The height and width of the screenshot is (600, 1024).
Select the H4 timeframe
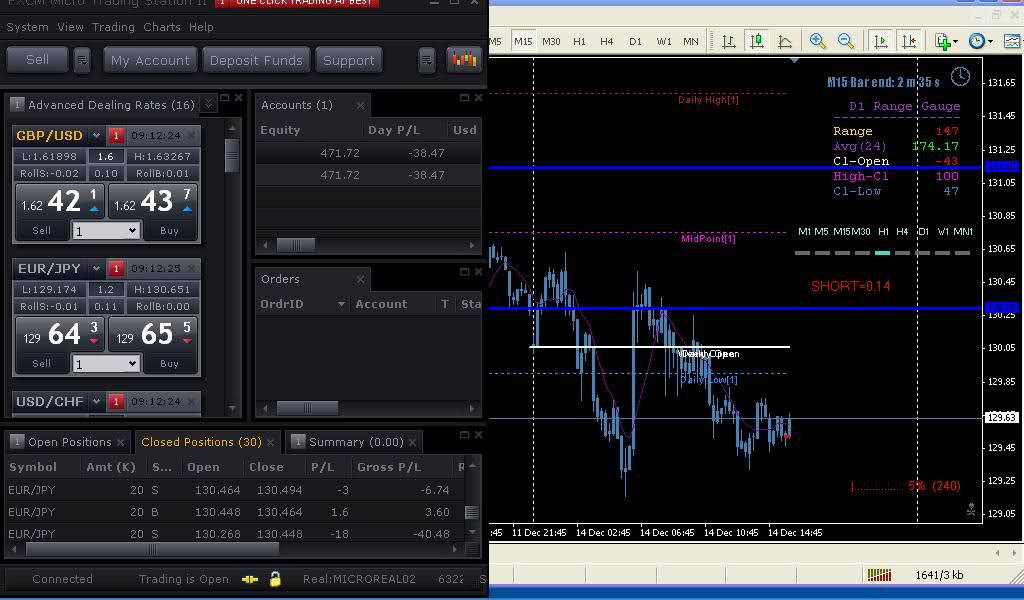[x=607, y=41]
